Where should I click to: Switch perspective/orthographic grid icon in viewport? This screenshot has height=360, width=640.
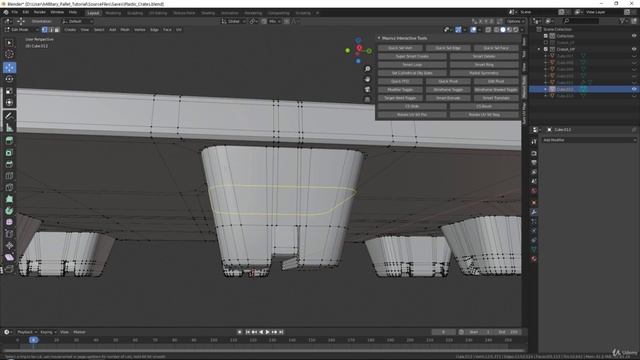click(367, 100)
